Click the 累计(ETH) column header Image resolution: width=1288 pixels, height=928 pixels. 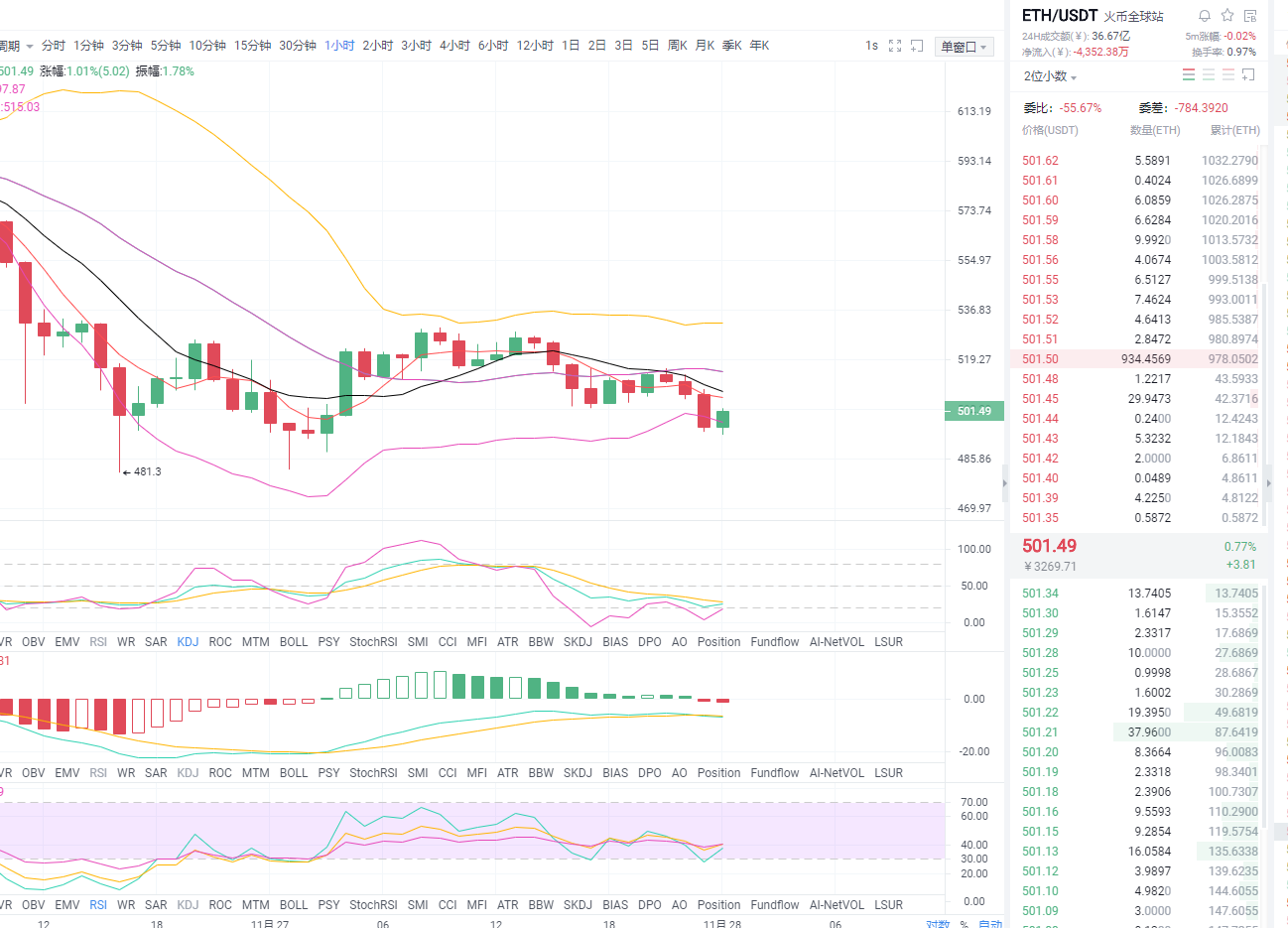click(x=1234, y=131)
